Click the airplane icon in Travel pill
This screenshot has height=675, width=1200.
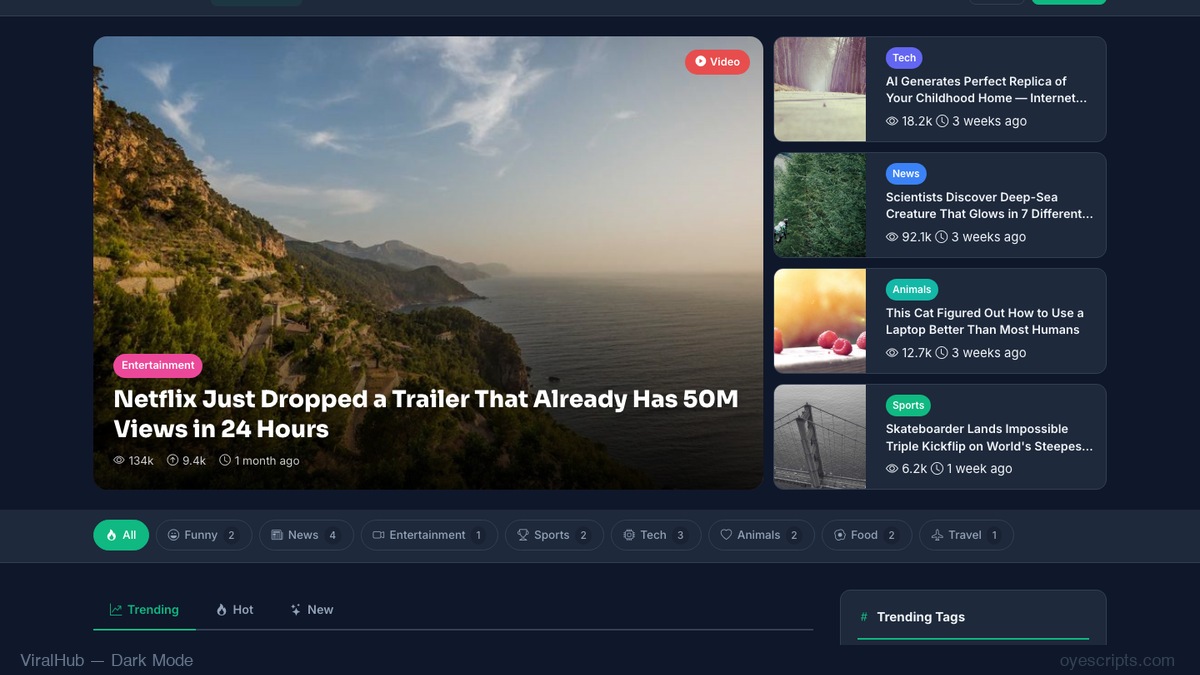(937, 535)
